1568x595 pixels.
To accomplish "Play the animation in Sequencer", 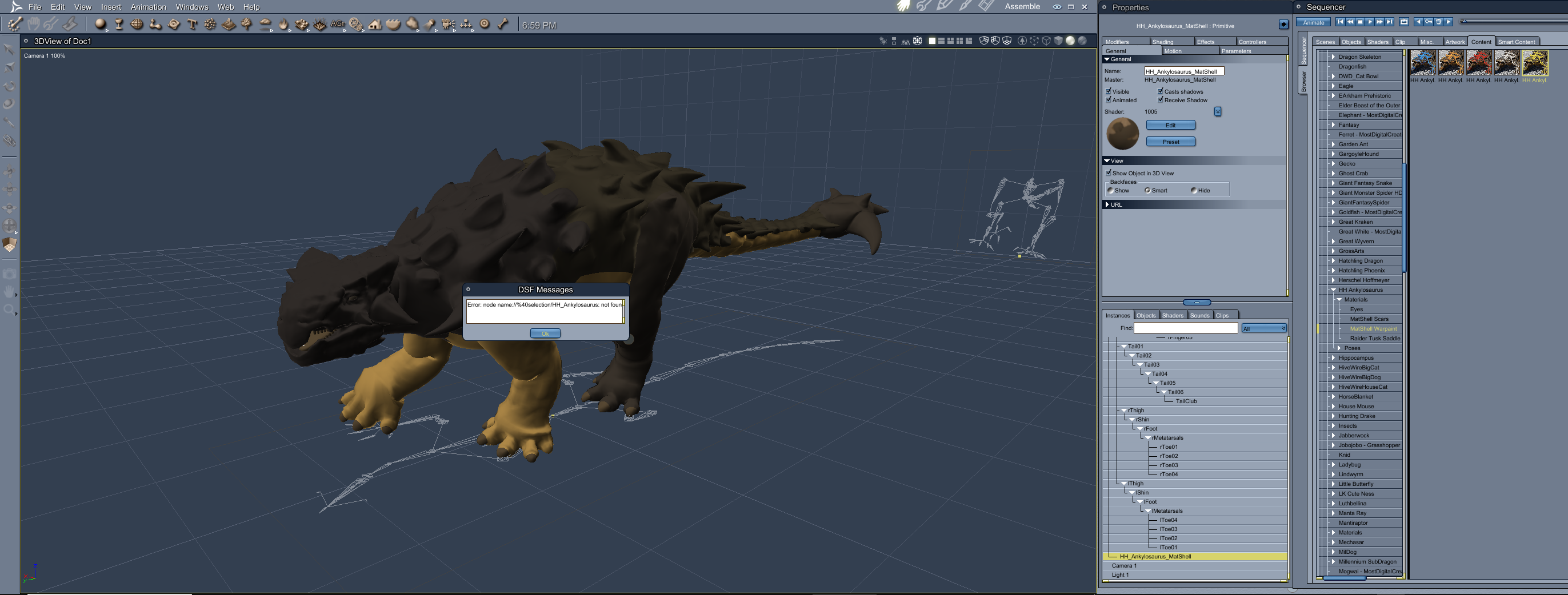I will coord(1370,22).
